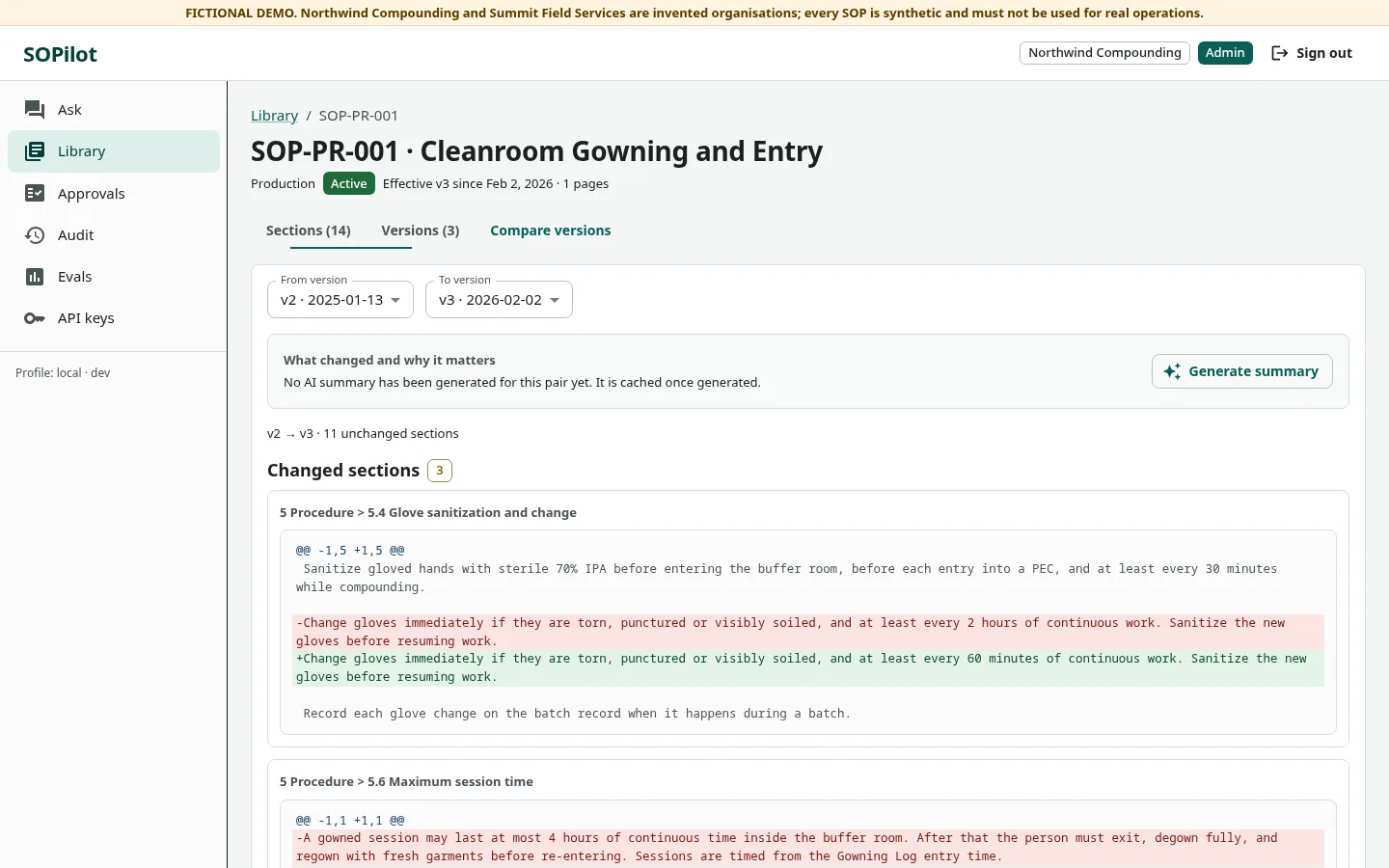Click the added line 'every 60 minutes'
The image size is (1389, 868).
tap(808, 667)
